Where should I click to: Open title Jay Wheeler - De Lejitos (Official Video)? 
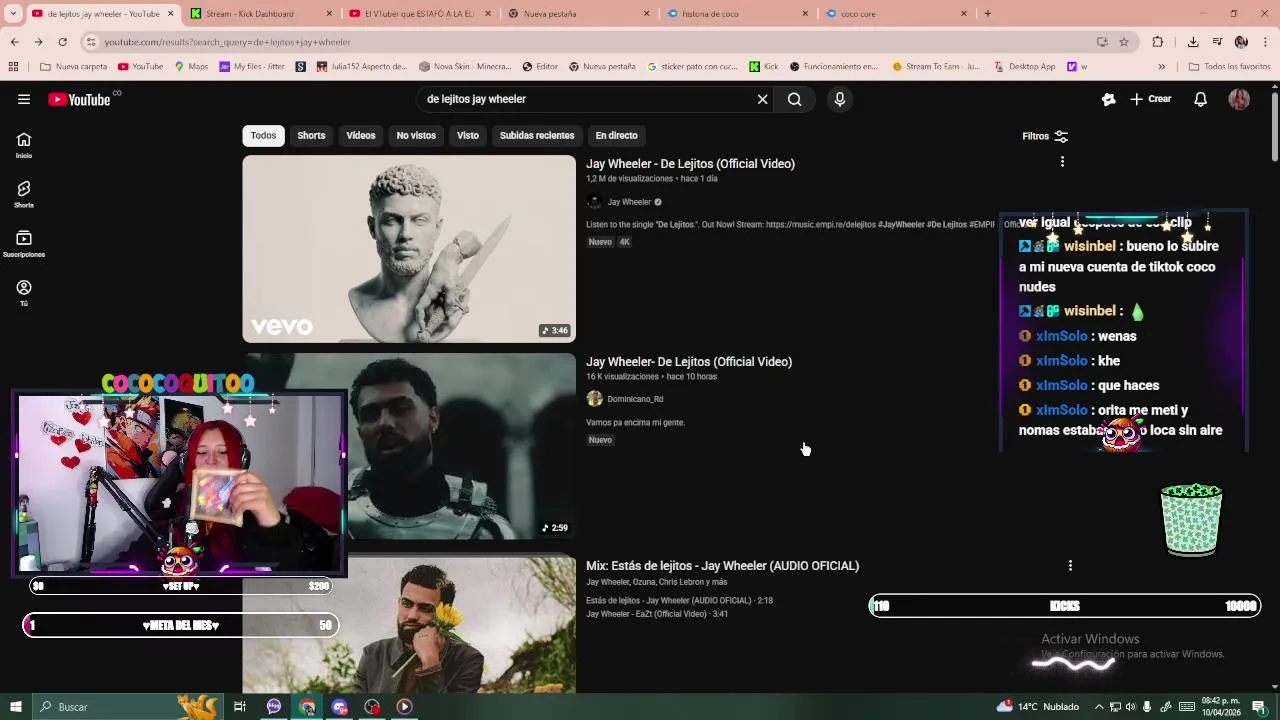(690, 164)
